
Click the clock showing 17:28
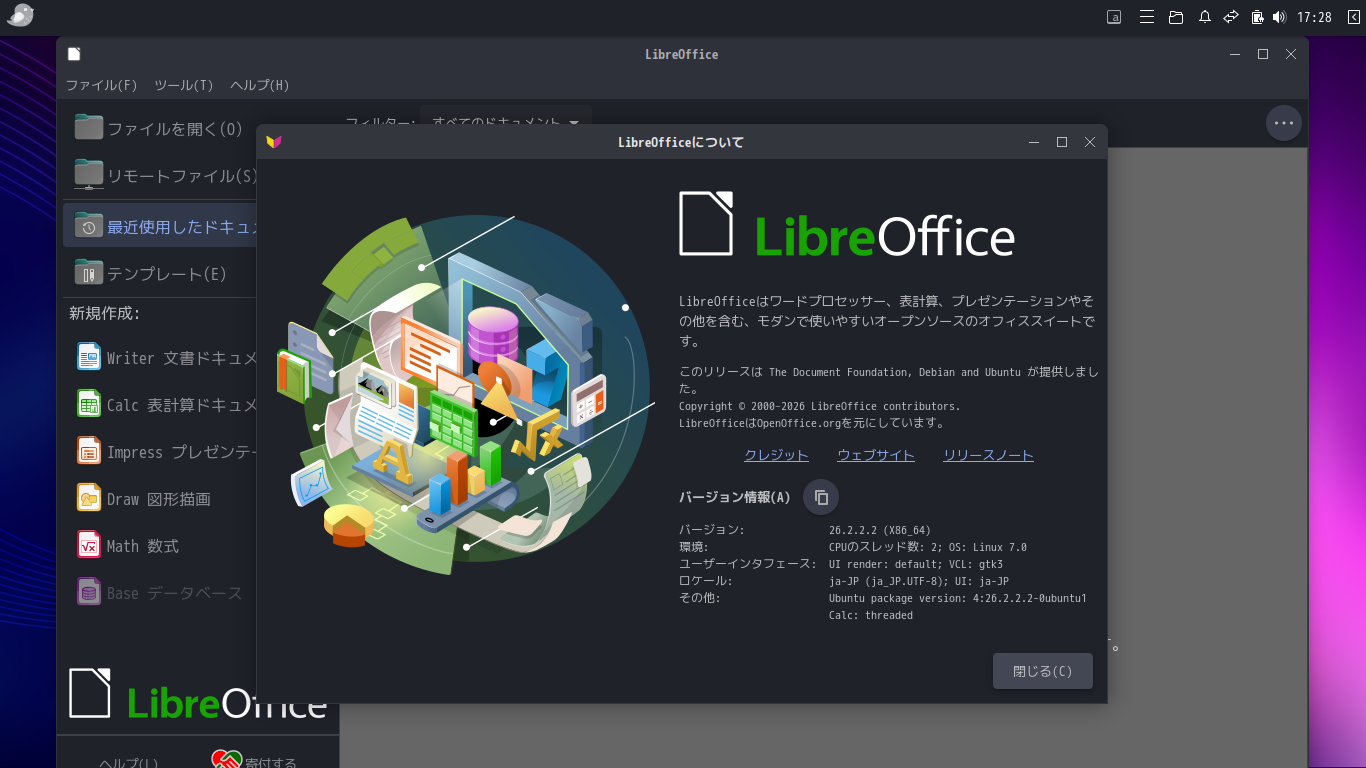click(1314, 17)
